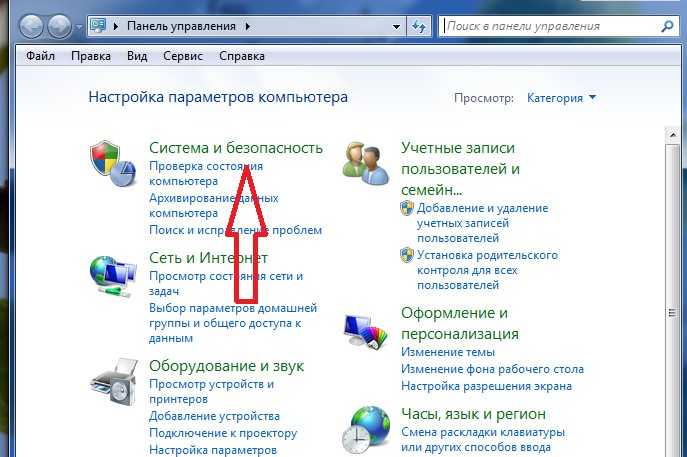Open the Категория view dropdown
687x457 pixels.
pyautogui.click(x=561, y=98)
